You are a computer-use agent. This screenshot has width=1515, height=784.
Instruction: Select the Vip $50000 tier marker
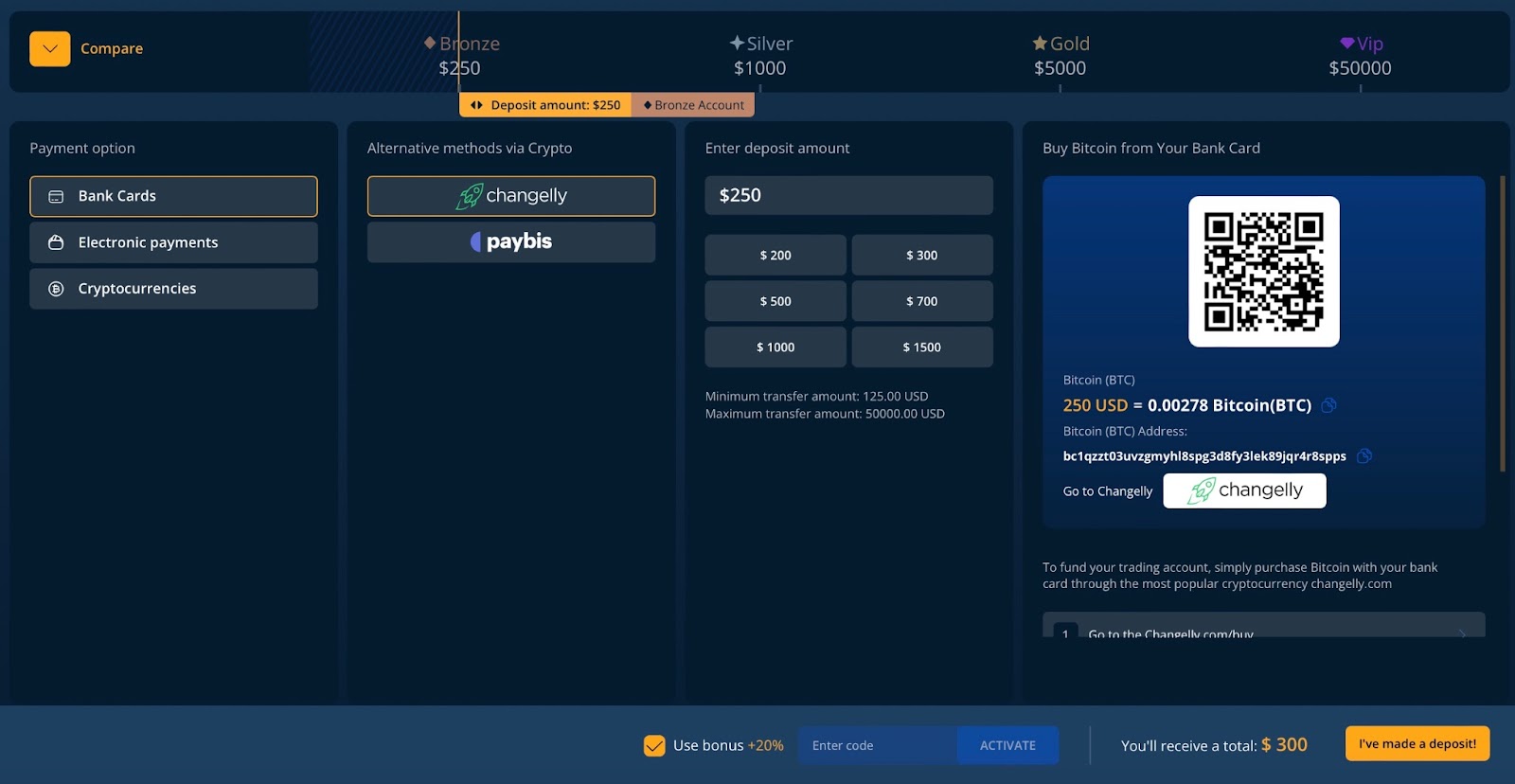pos(1361,56)
